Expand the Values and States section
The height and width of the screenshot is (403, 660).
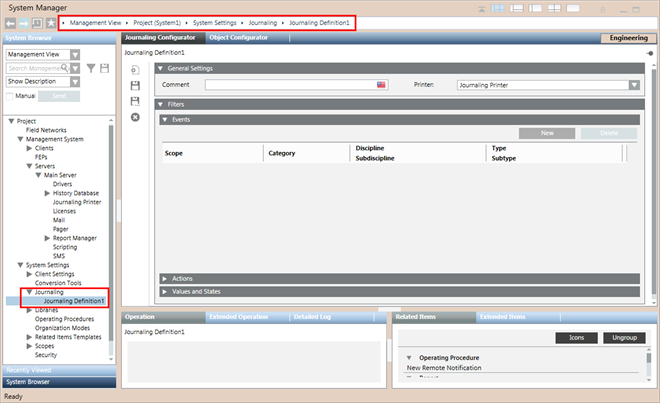pos(166,291)
